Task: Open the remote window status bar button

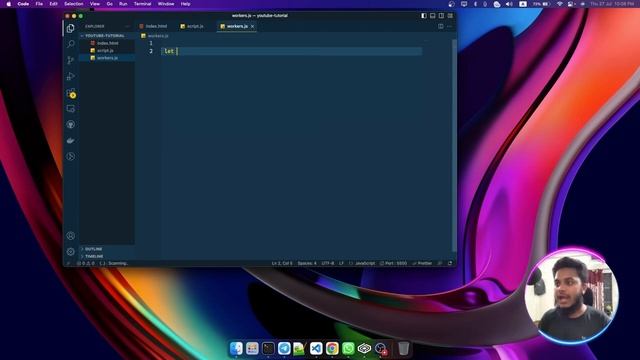Action: tap(69, 263)
